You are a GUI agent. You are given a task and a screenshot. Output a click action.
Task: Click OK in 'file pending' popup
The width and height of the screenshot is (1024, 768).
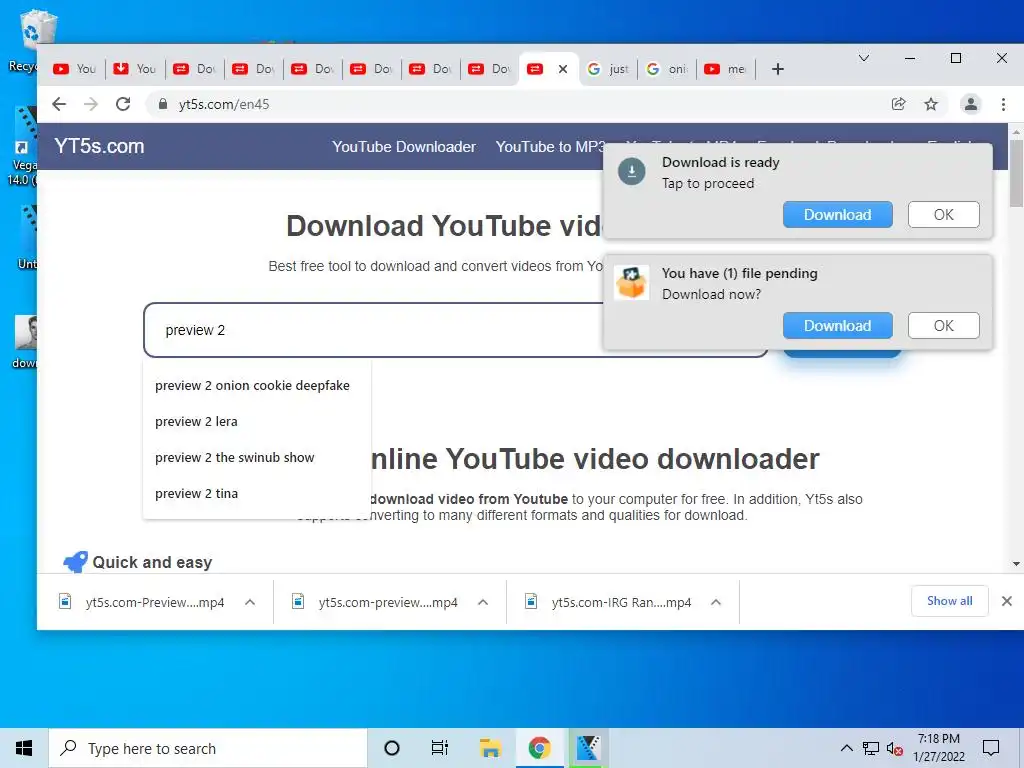pos(944,326)
